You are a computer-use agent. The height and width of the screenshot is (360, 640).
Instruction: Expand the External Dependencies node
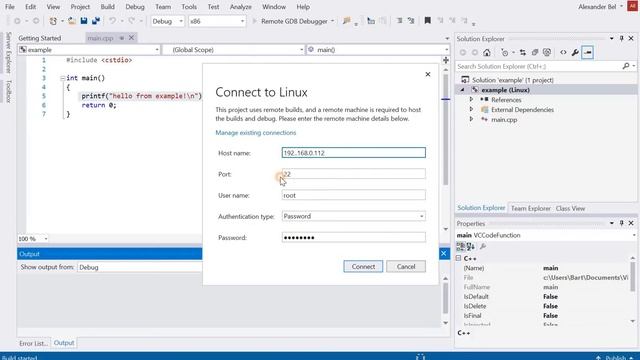click(x=471, y=109)
